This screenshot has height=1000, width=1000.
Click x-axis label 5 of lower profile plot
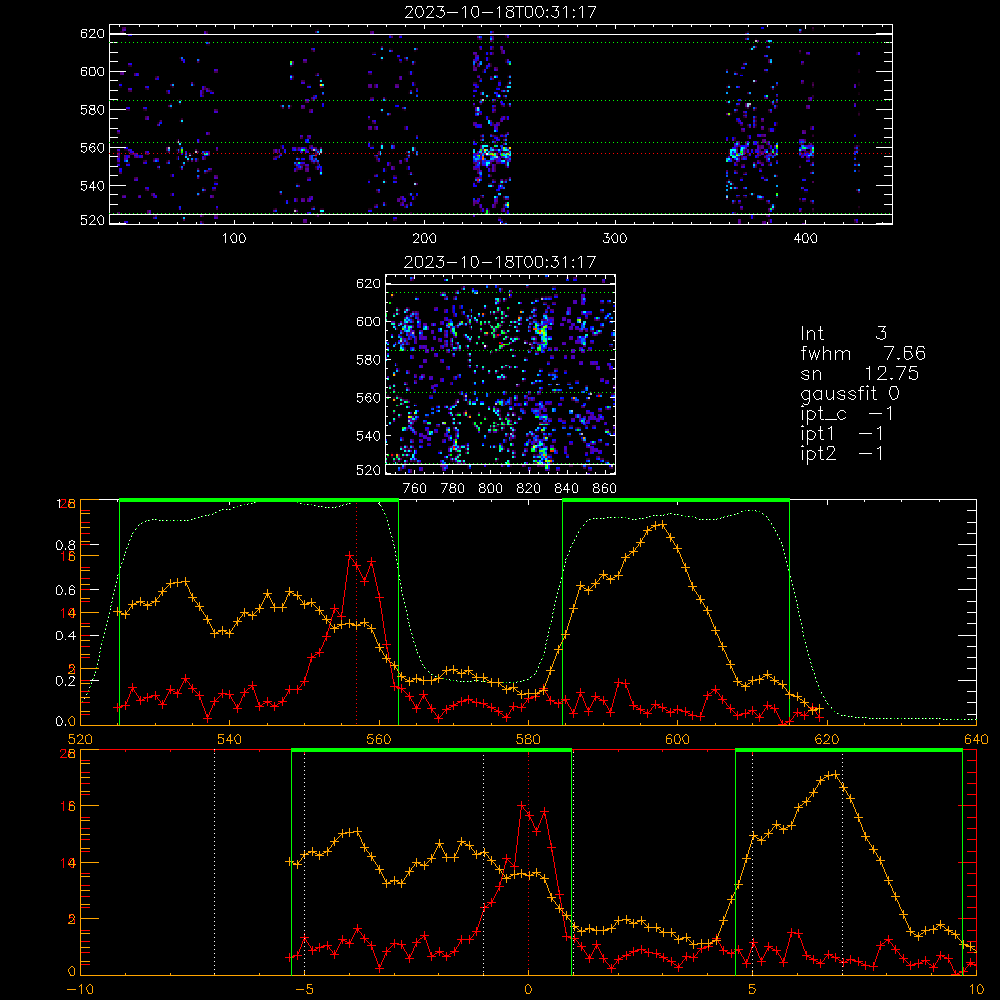(x=752, y=990)
